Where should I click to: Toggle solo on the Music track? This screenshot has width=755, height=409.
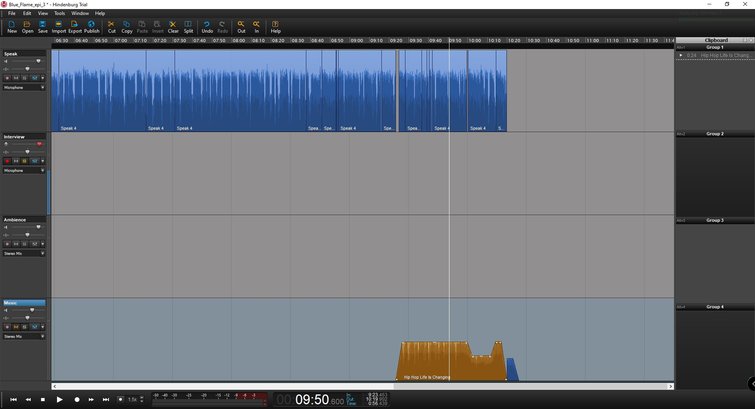pyautogui.click(x=25, y=327)
